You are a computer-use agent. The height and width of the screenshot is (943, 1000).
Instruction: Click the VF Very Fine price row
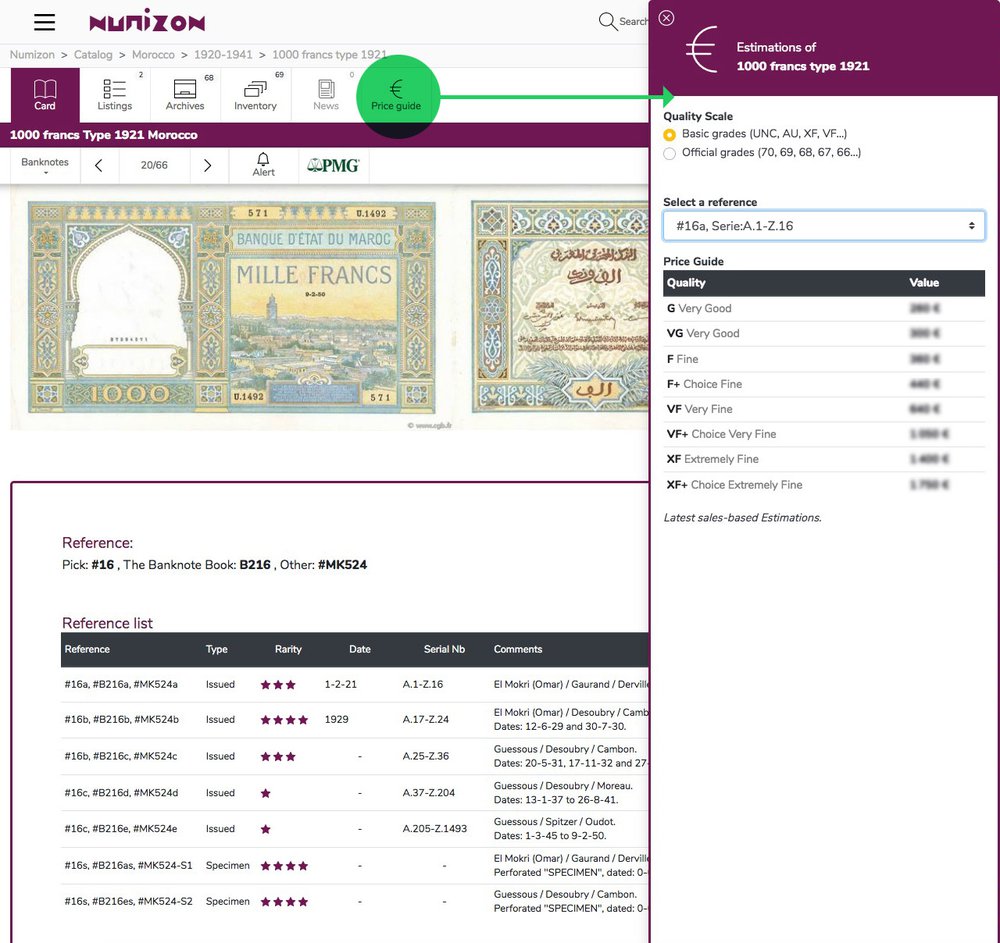[824, 409]
